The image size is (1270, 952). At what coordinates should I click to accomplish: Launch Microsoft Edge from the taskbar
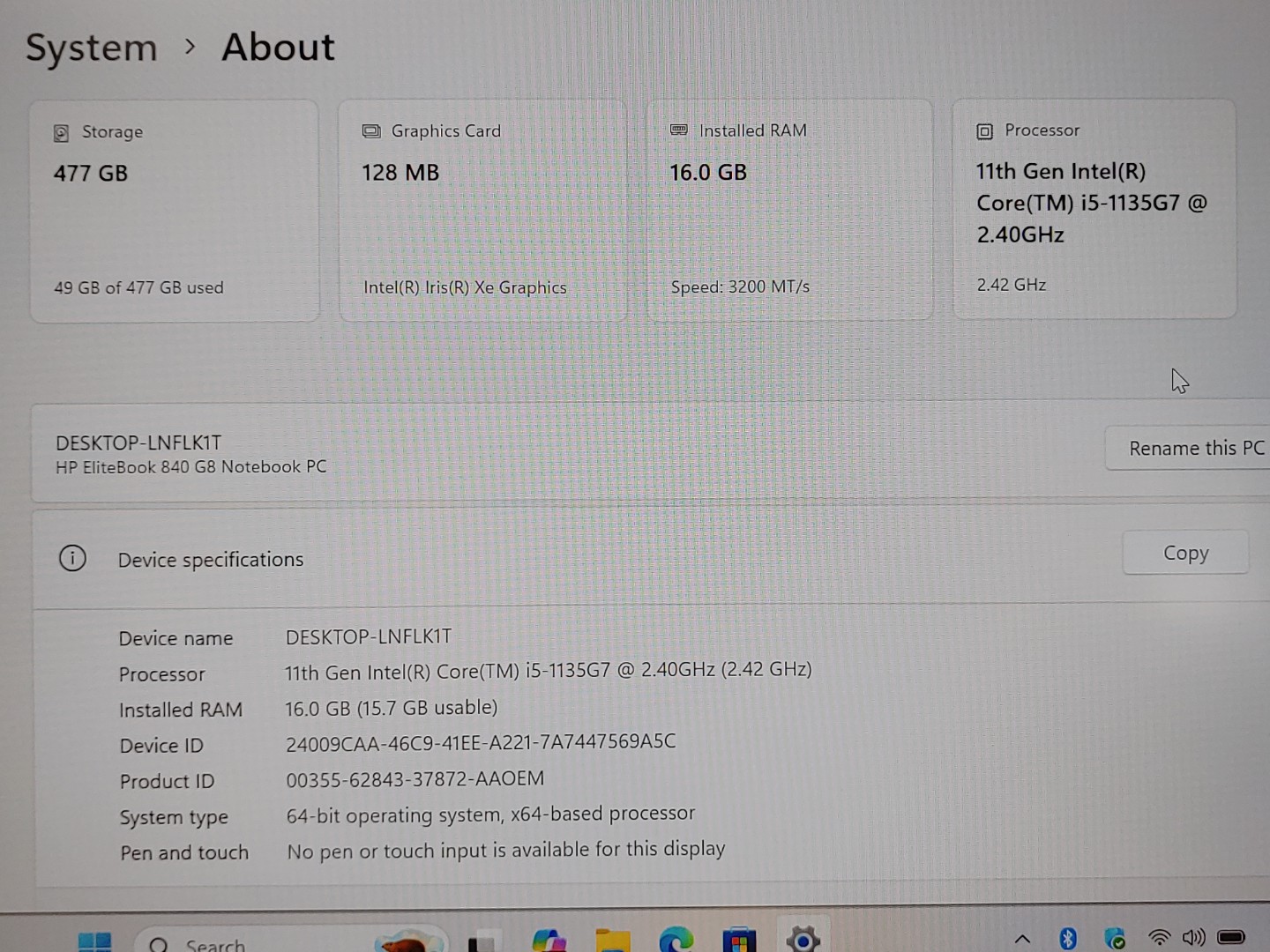pos(676,941)
